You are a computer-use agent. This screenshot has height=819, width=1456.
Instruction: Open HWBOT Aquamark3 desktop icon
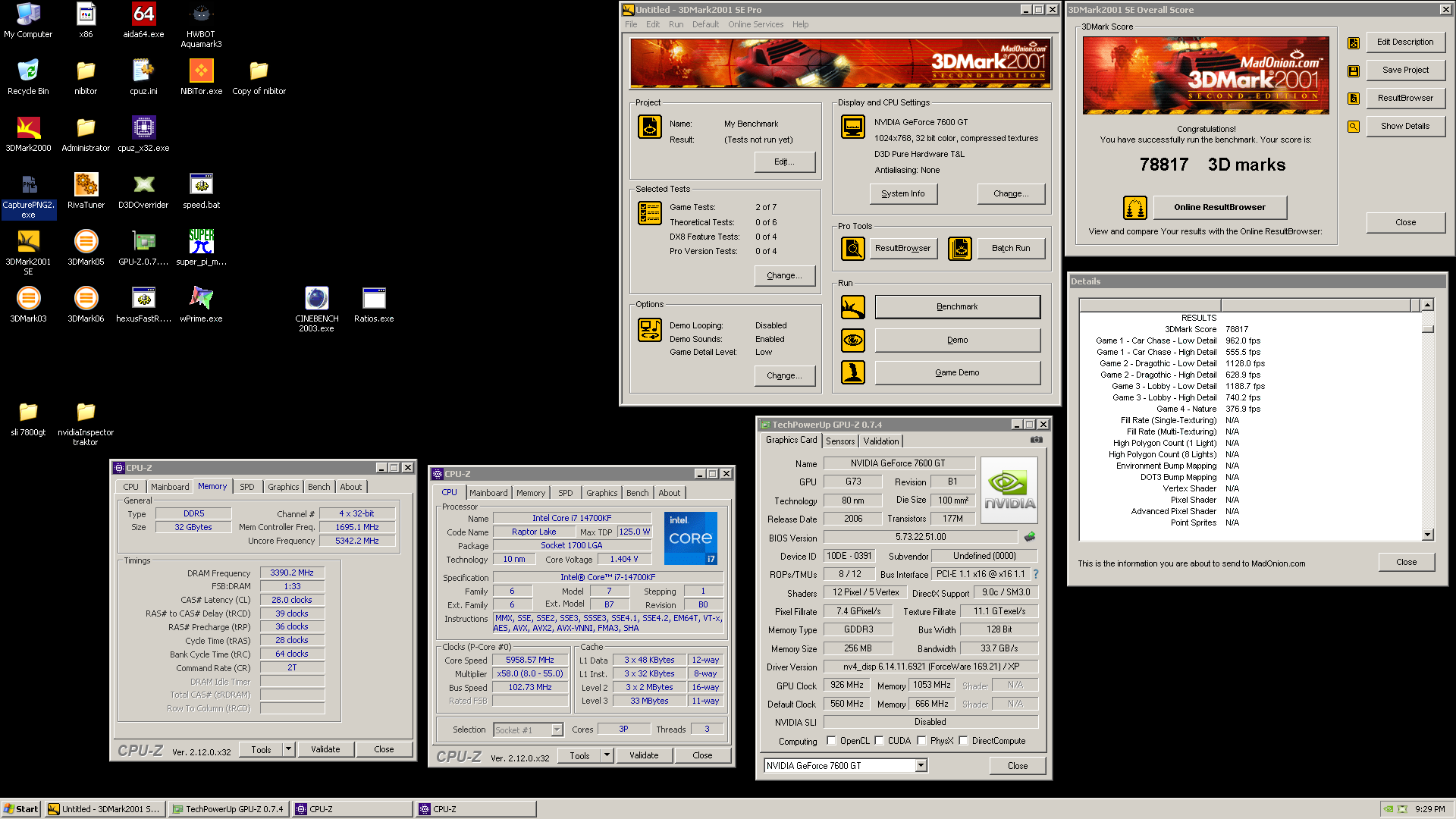[201, 25]
